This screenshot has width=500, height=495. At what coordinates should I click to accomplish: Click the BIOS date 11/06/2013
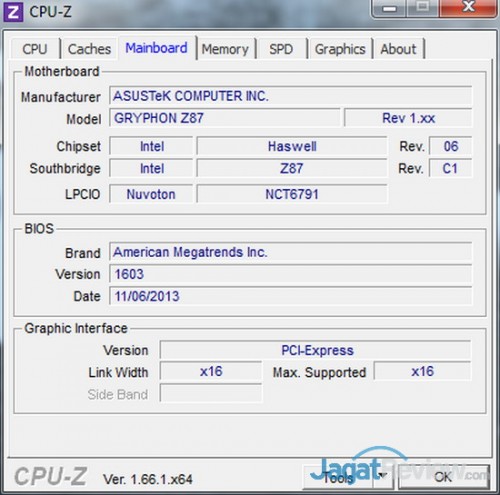pos(290,296)
